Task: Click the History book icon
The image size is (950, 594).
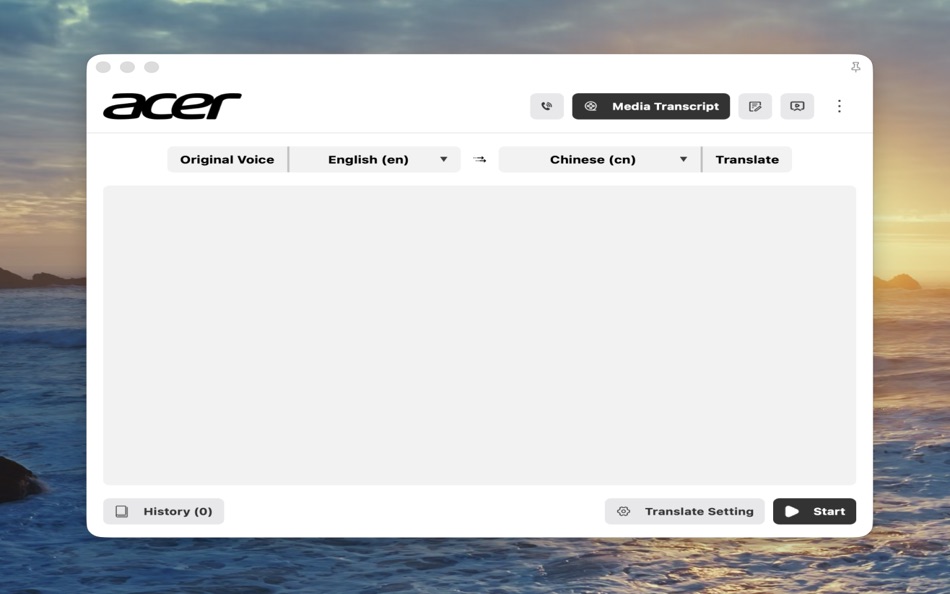Action: [x=122, y=511]
